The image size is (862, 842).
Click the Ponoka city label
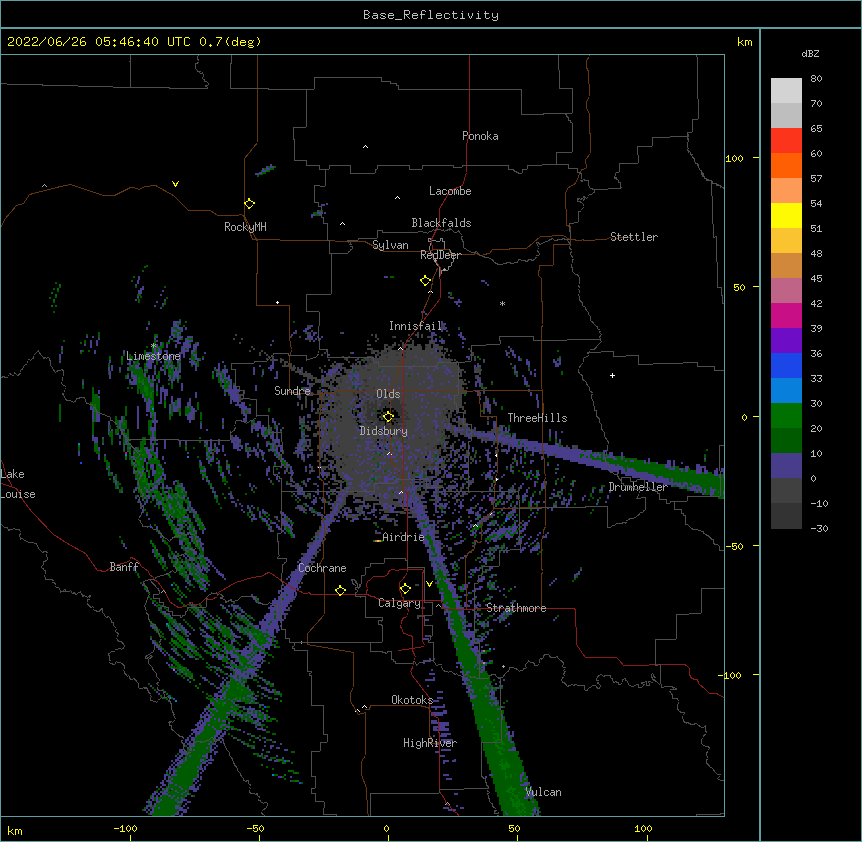coord(480,136)
